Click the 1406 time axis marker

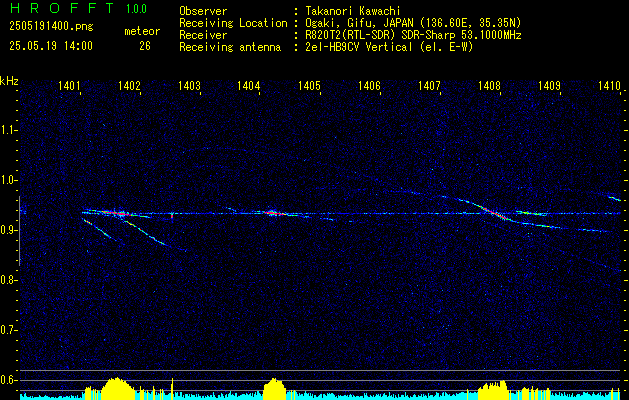click(369, 85)
